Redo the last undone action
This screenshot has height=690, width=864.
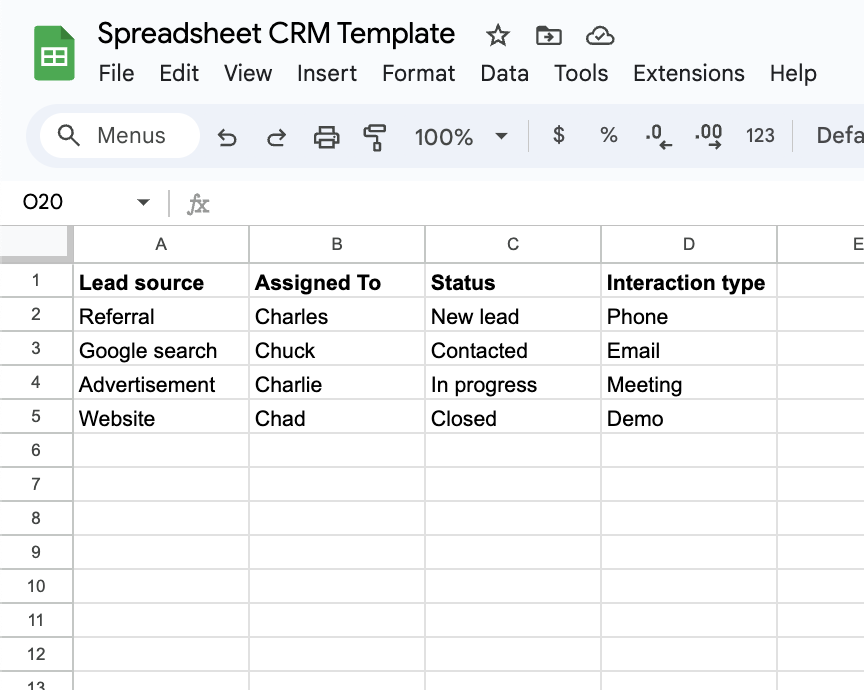[x=276, y=137]
